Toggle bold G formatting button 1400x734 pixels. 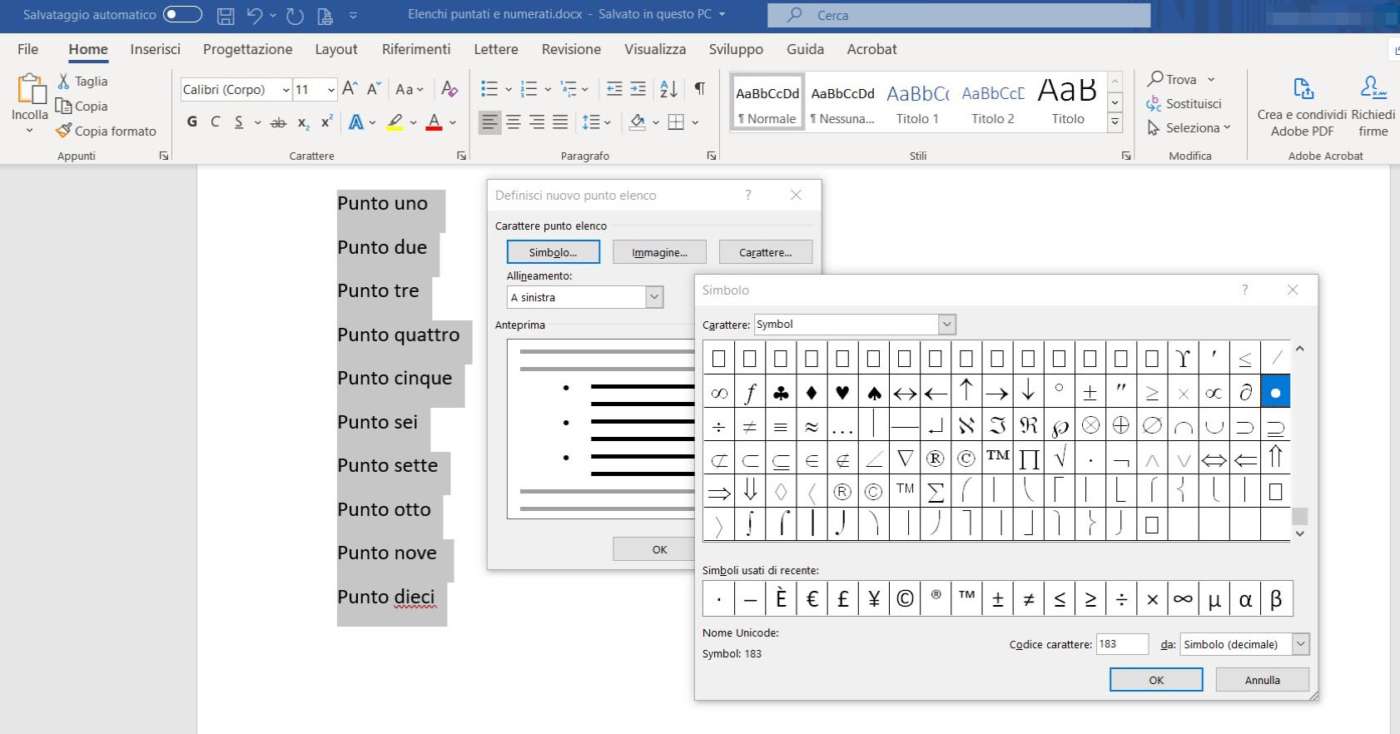pos(192,122)
